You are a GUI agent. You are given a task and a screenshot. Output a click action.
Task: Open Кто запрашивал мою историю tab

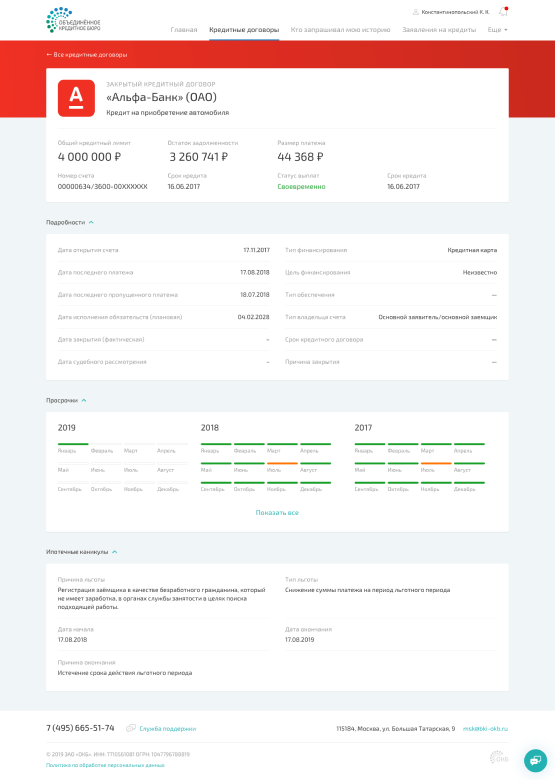(340, 30)
